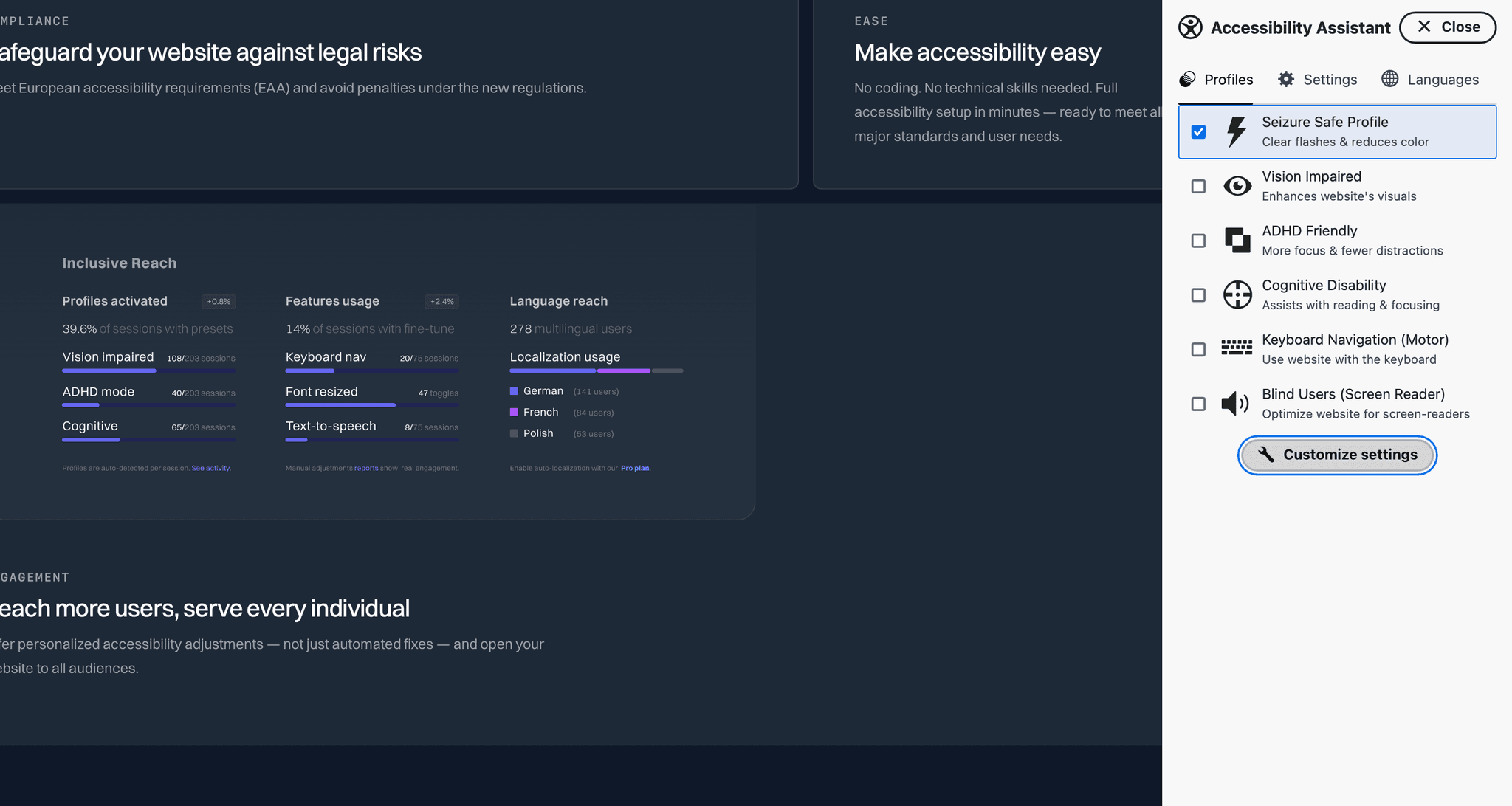Click the eye icon for Vision Impaired
Viewport: 1512px width, 806px height.
pyautogui.click(x=1237, y=186)
